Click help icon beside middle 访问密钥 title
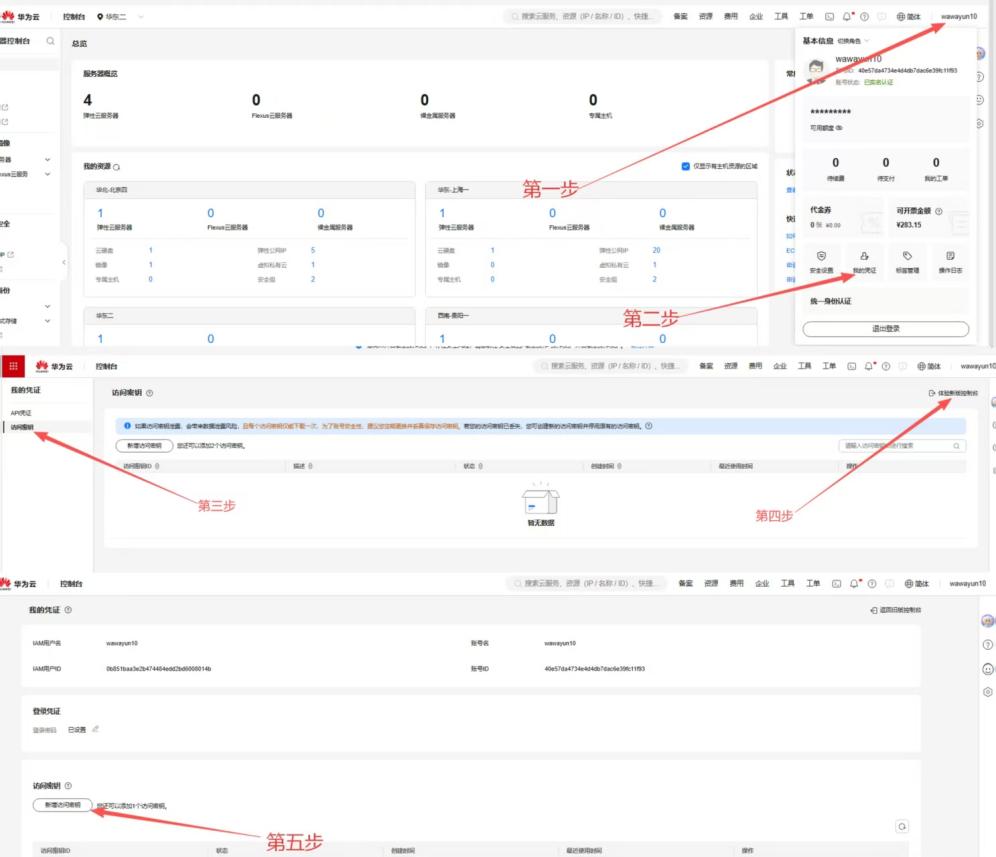The height and width of the screenshot is (857, 996). click(x=149, y=393)
